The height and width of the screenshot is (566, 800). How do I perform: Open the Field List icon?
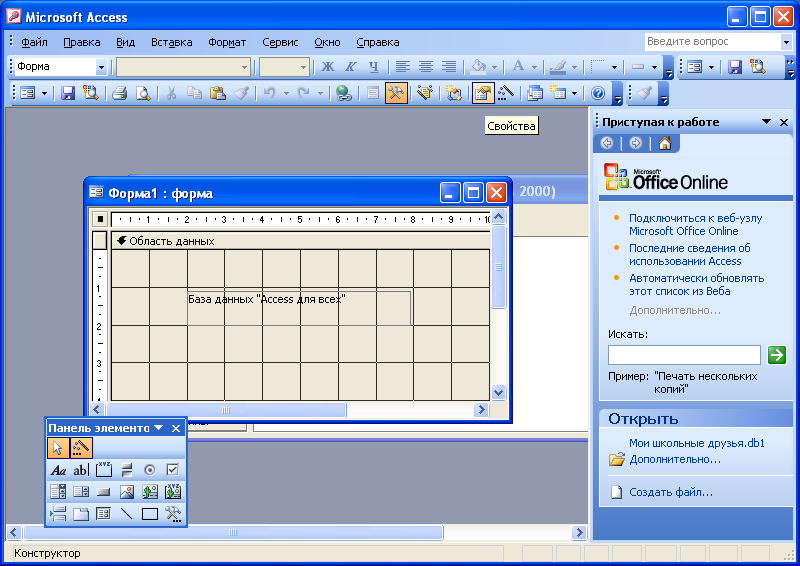coord(373,93)
